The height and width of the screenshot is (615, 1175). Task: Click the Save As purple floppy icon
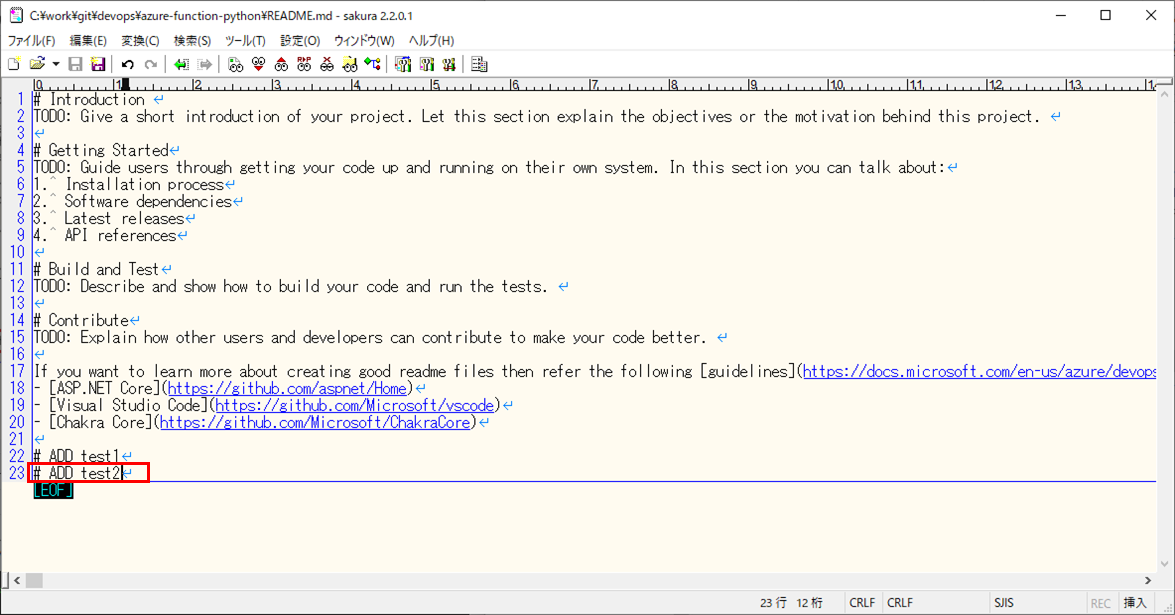click(x=97, y=64)
